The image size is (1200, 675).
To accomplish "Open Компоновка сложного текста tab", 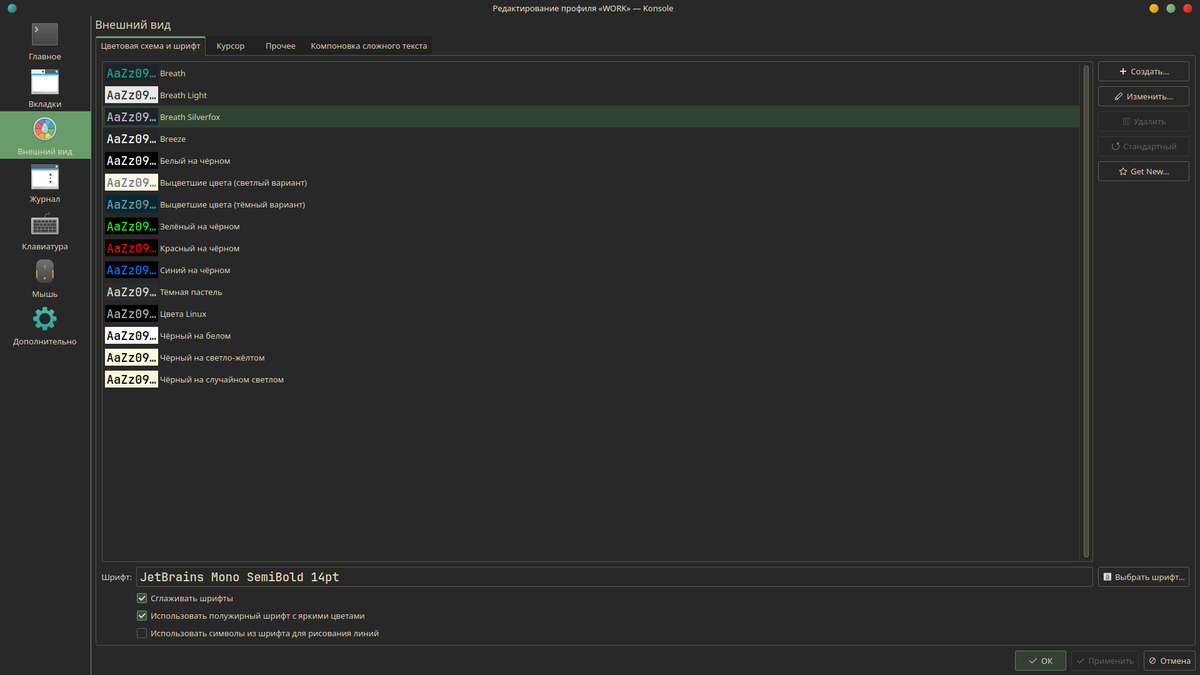I will [x=369, y=46].
